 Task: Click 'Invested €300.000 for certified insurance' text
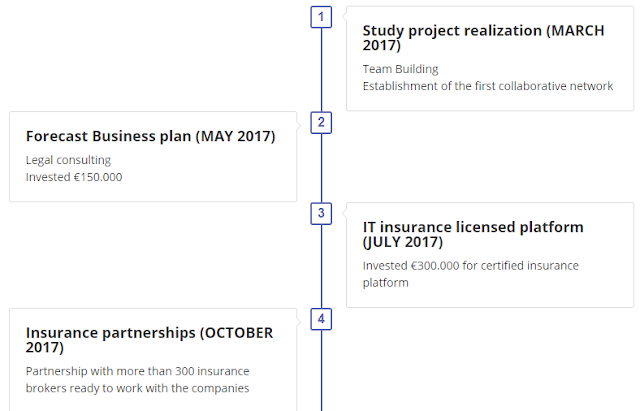click(470, 266)
